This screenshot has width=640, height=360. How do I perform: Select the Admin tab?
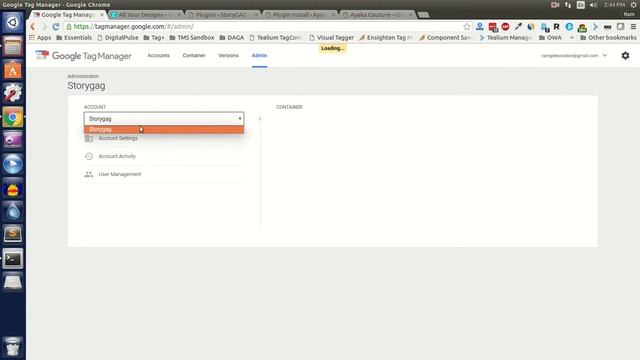tap(259, 56)
